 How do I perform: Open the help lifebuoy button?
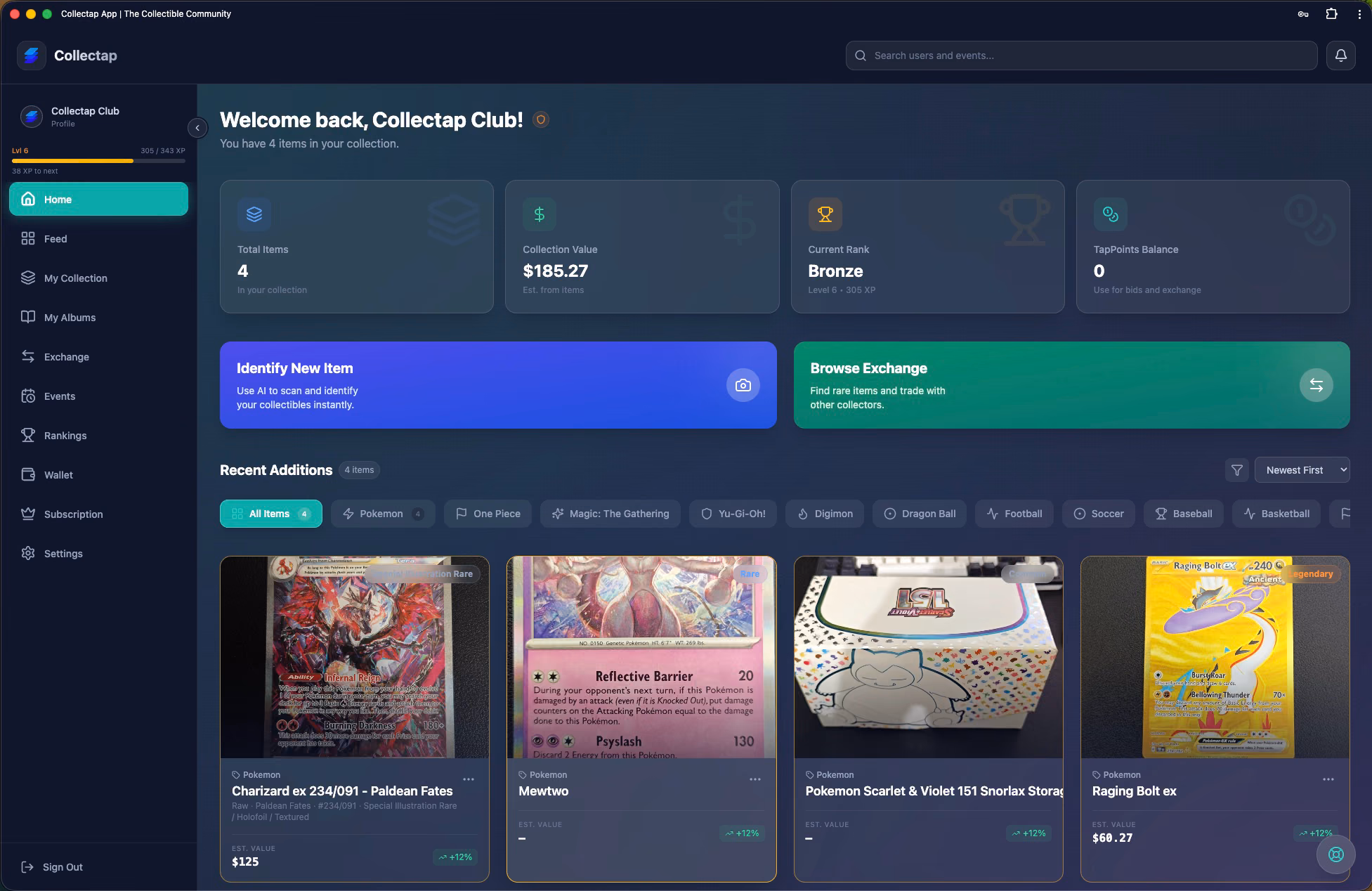point(1335,854)
